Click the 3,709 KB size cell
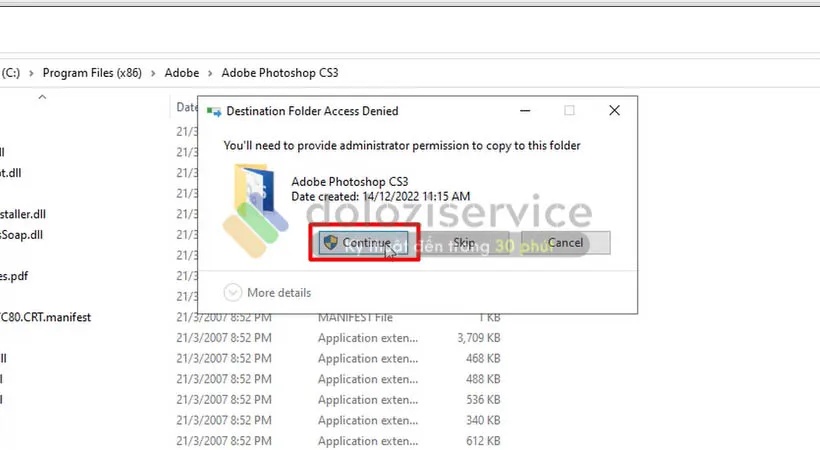Screen dimensions: 820x450 (x=479, y=338)
